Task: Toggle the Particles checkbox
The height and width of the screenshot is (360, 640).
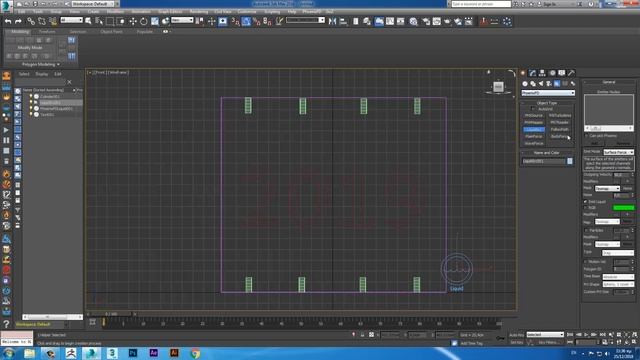Action: point(586,230)
